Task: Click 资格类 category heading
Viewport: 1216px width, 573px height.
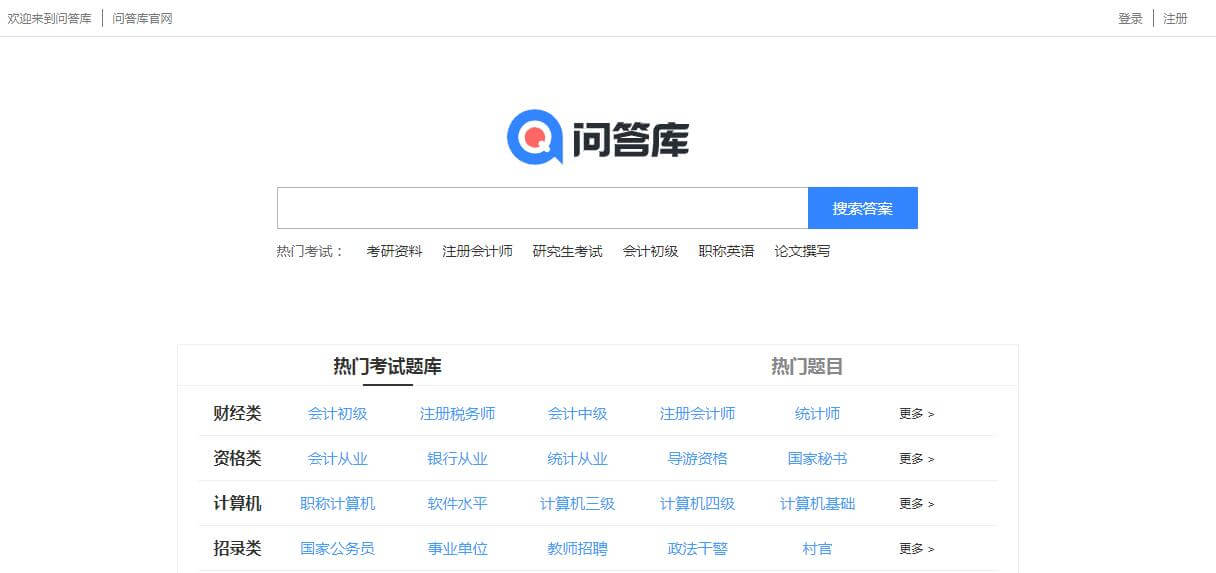Action: click(x=237, y=458)
